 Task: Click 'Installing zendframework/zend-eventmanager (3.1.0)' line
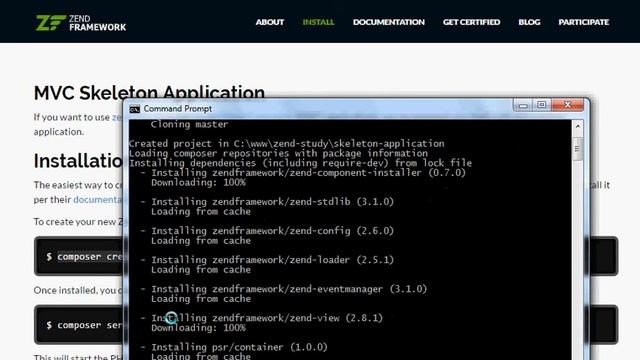pos(289,289)
